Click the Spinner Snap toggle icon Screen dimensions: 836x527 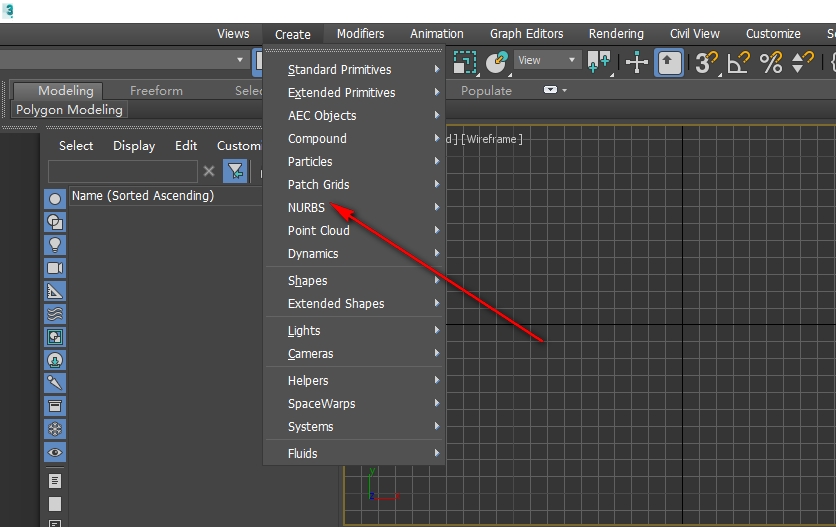click(802, 62)
